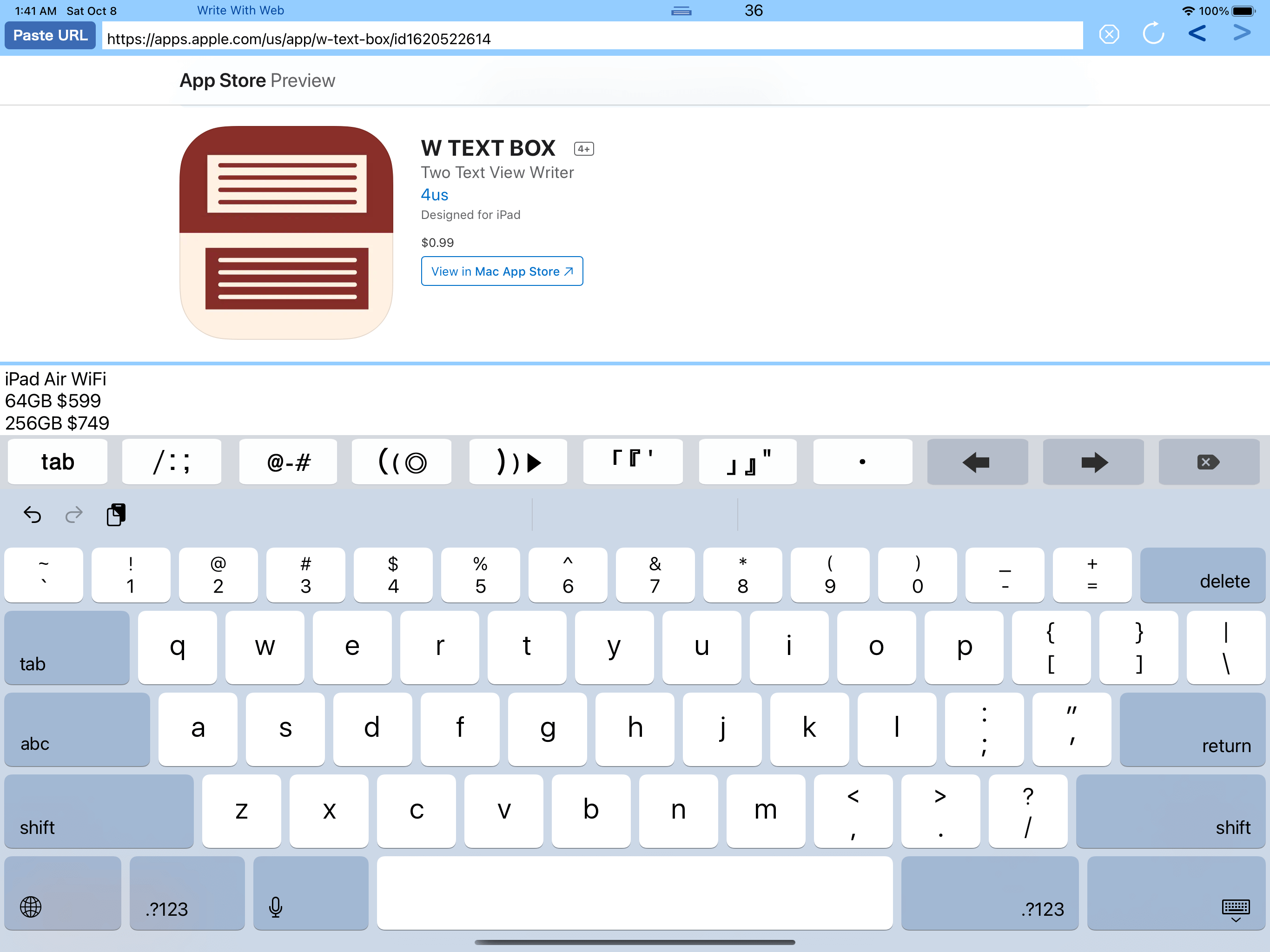
Task: Tap the @-# accessory key
Action: click(288, 462)
